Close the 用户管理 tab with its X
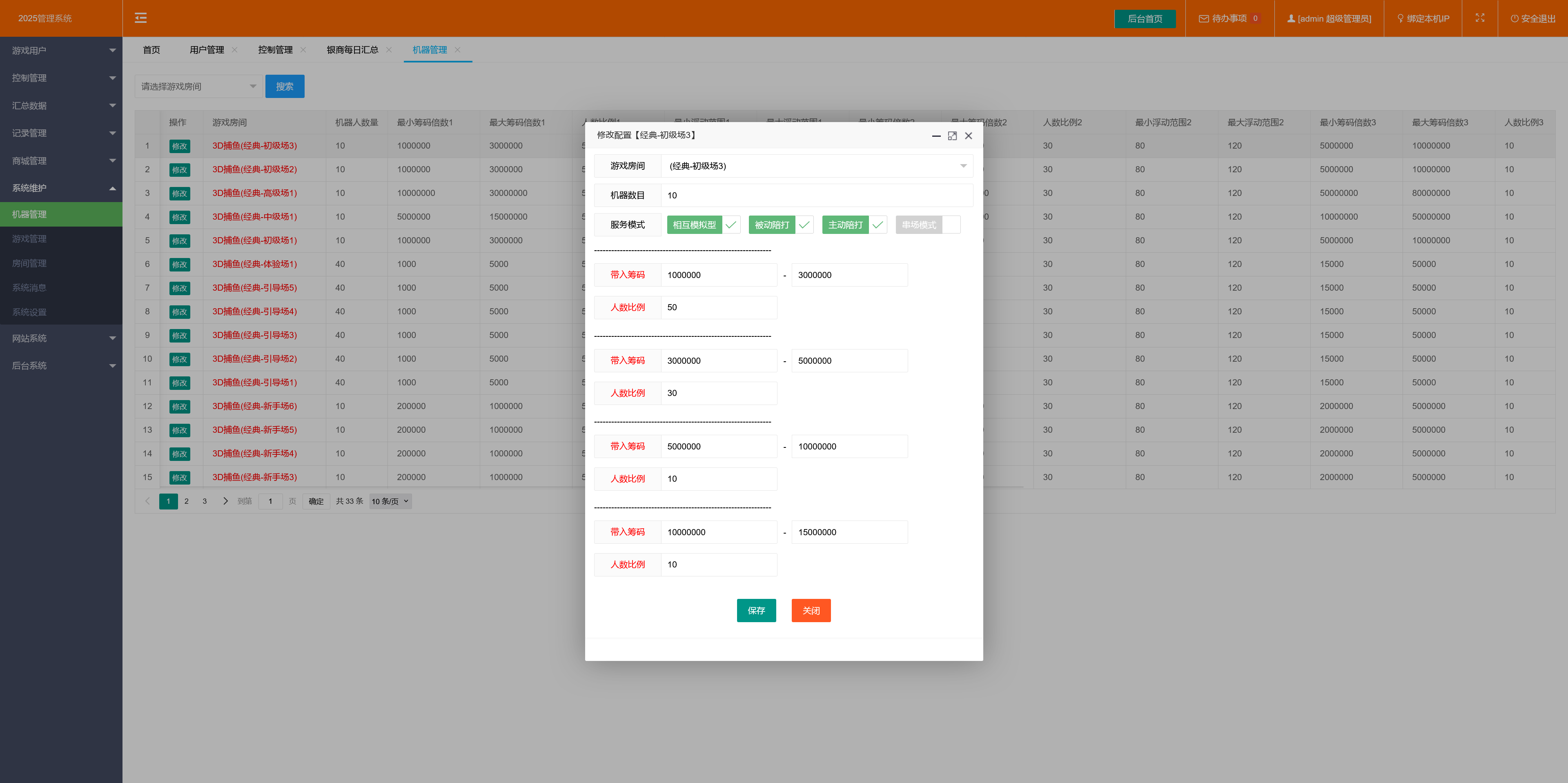The width and height of the screenshot is (1568, 783). (234, 50)
